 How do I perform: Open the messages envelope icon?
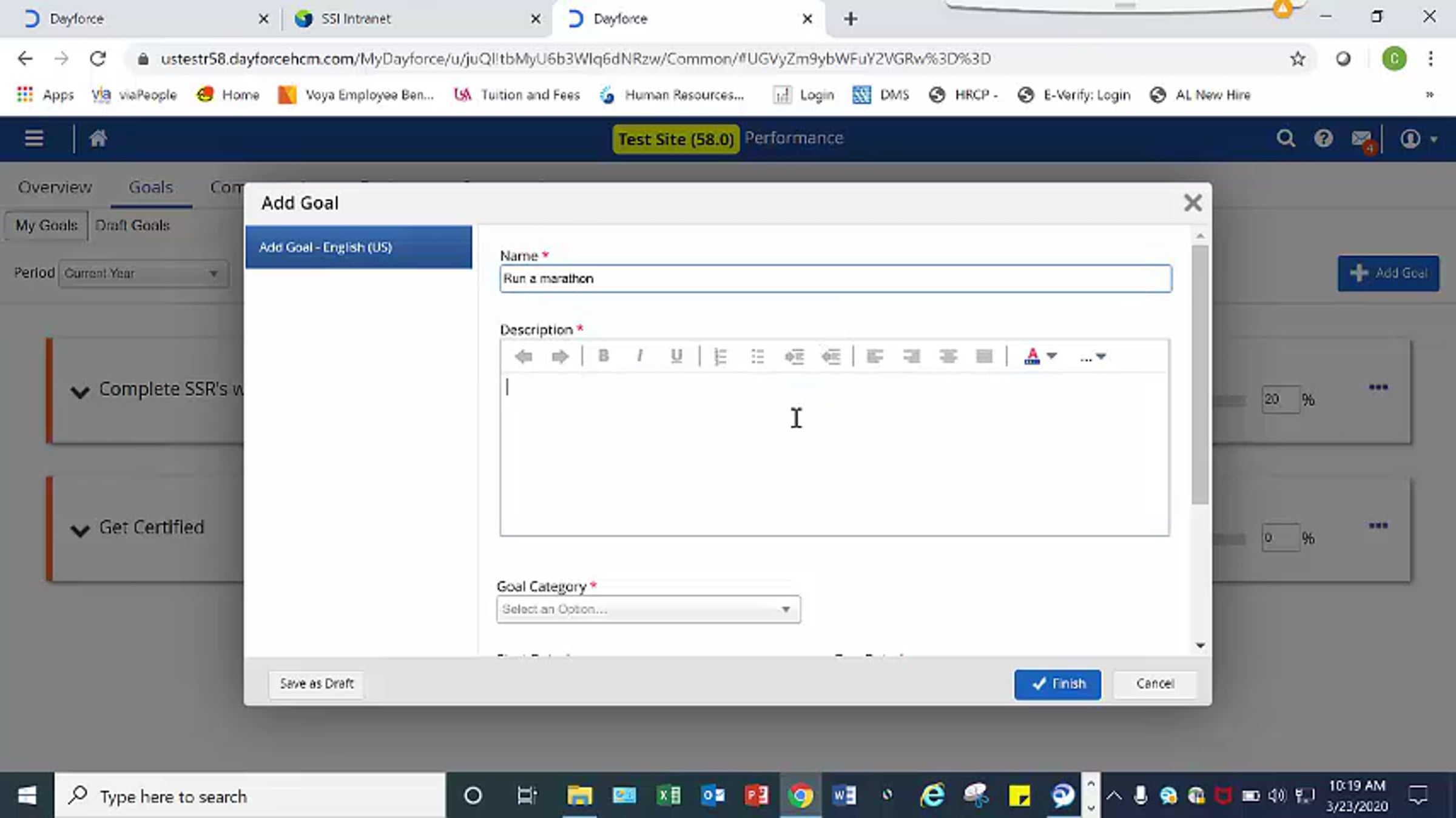1362,139
